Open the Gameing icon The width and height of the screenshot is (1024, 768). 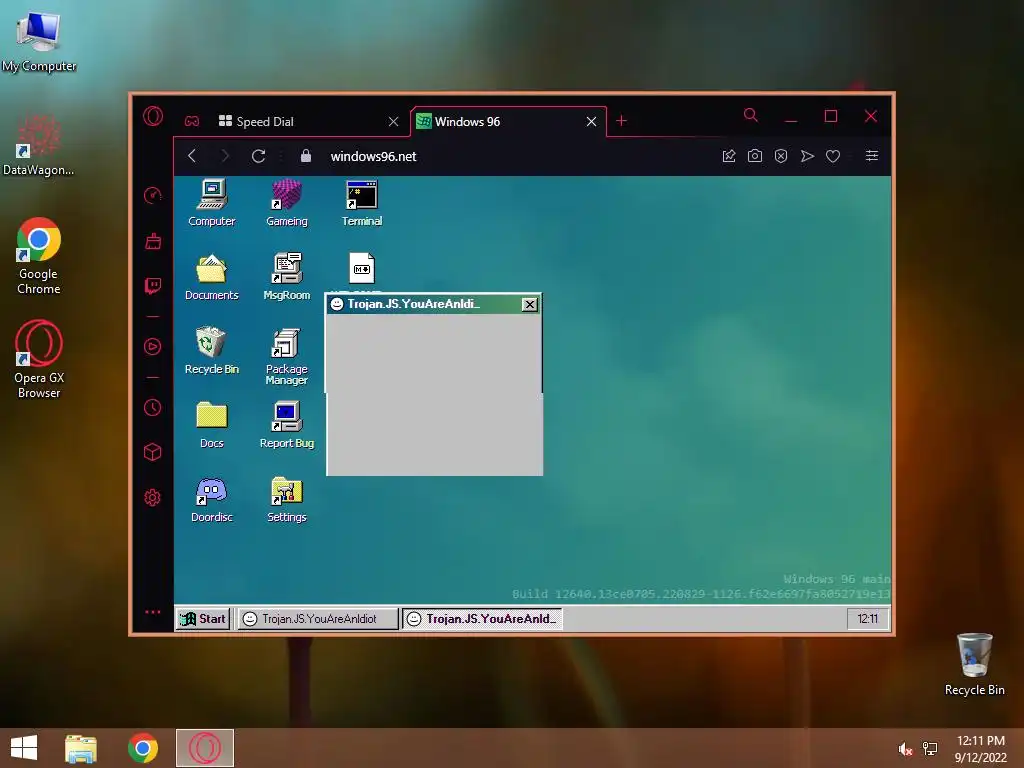(x=287, y=203)
